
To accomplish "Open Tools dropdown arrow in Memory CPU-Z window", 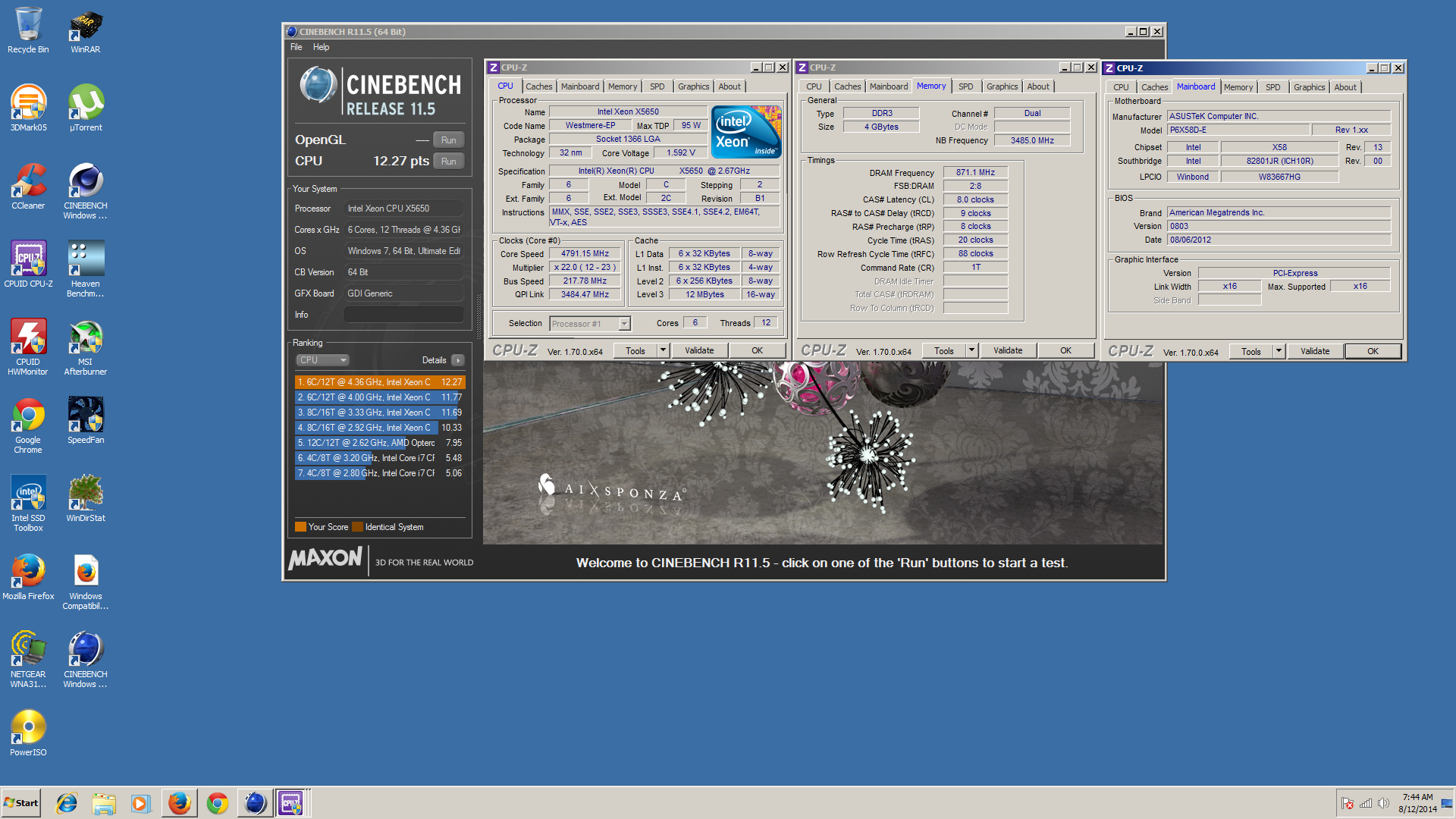I will pyautogui.click(x=972, y=351).
